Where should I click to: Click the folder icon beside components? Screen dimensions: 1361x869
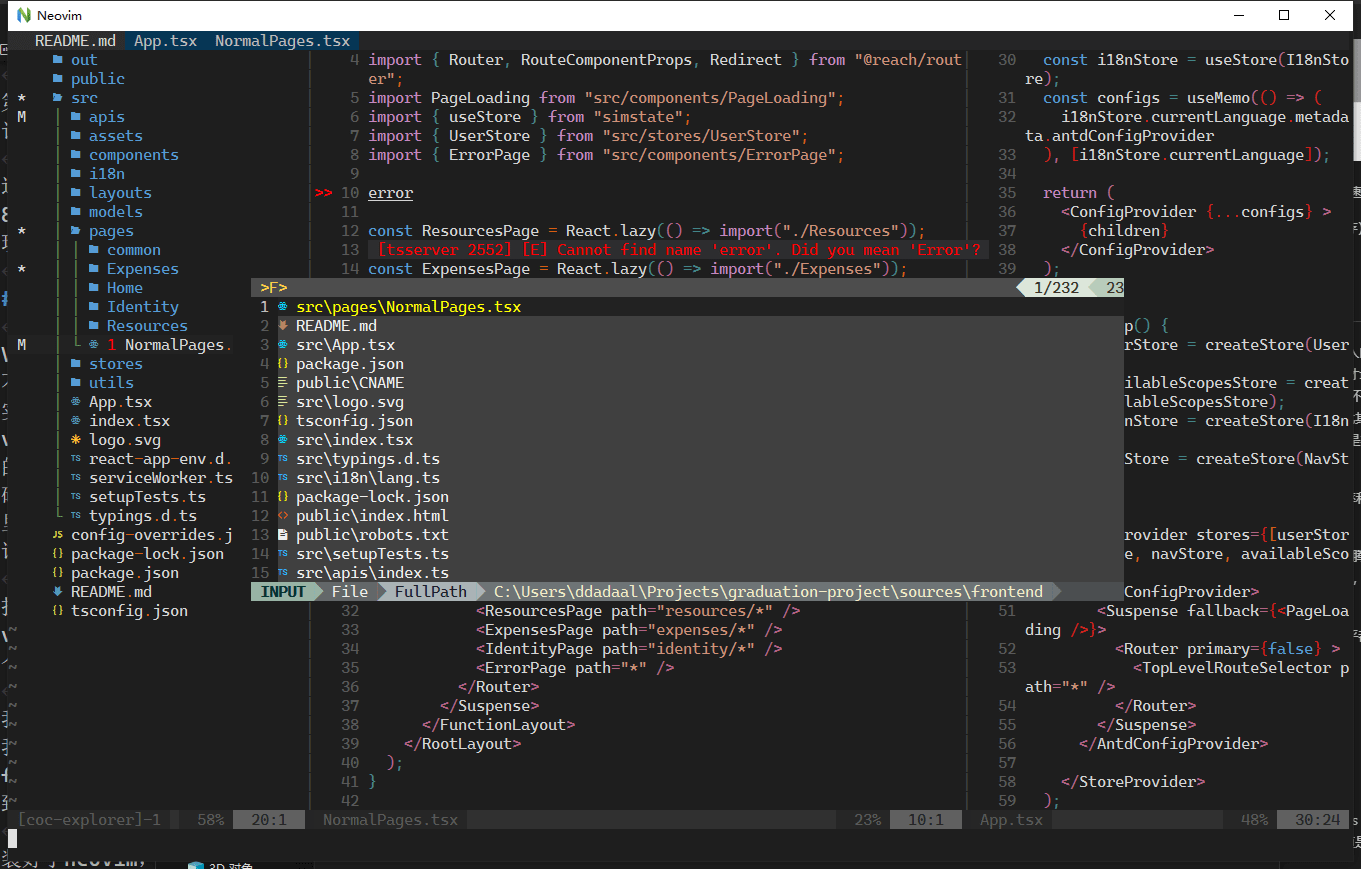(76, 155)
